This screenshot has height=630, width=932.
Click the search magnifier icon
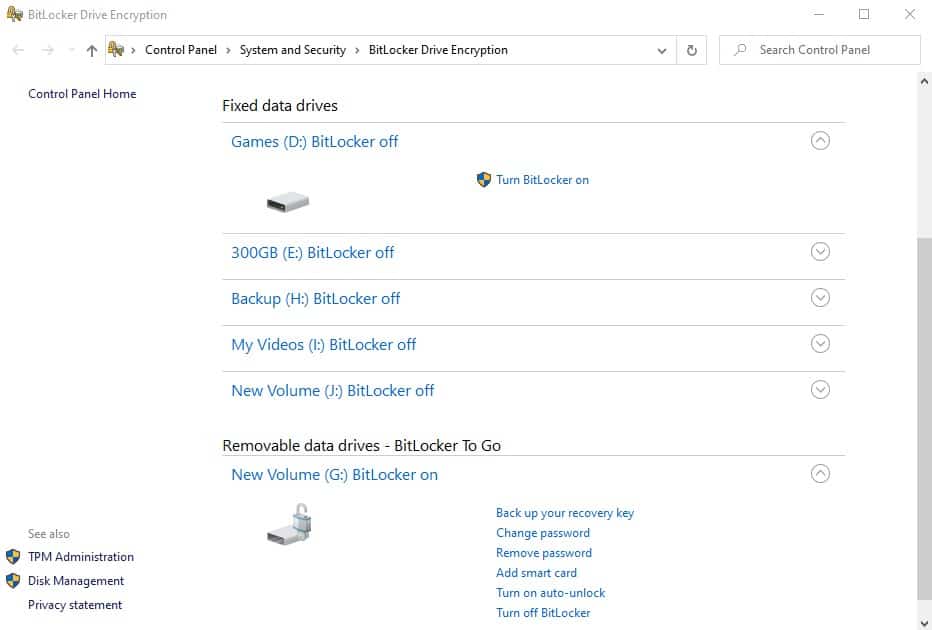pos(740,50)
